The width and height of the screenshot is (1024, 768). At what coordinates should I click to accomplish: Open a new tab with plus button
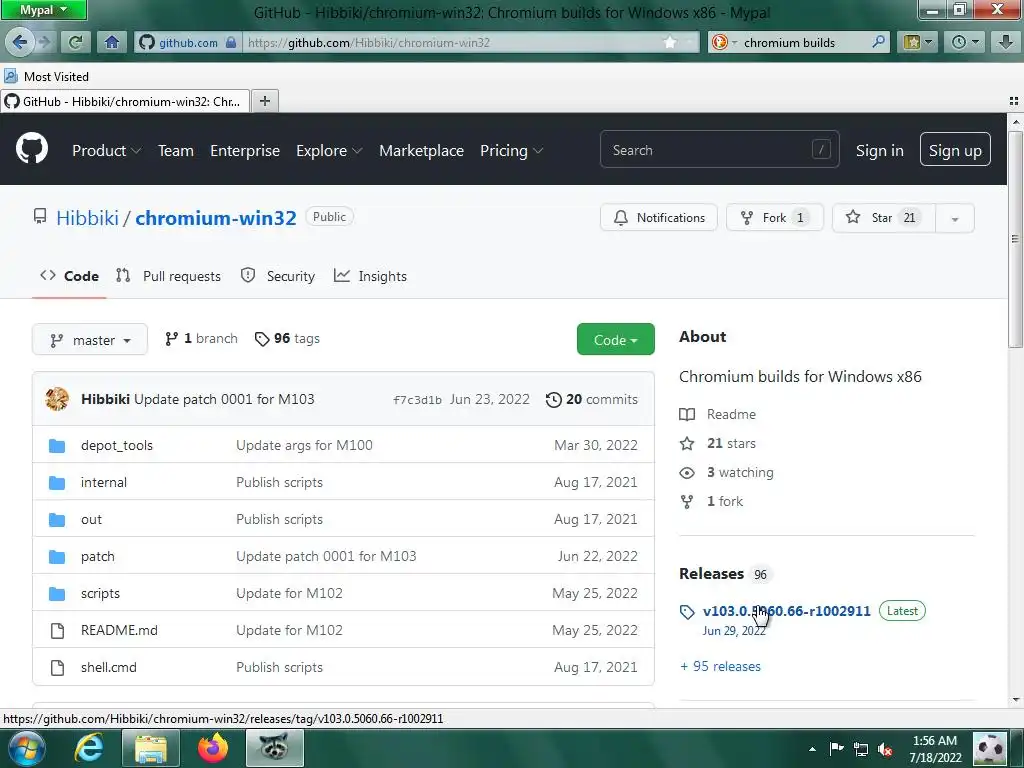tap(264, 101)
